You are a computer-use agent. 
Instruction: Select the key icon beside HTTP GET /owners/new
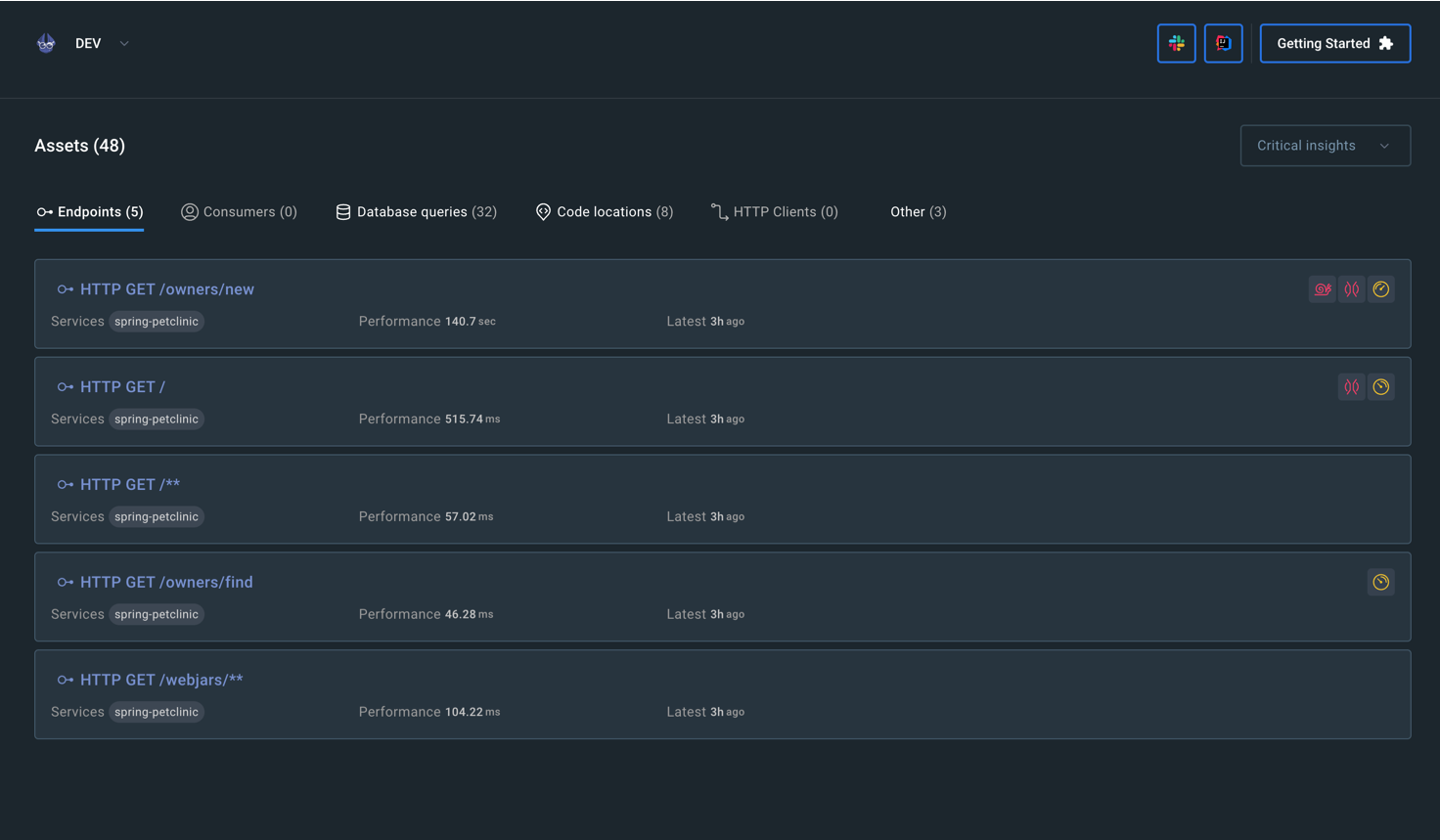pyautogui.click(x=66, y=288)
